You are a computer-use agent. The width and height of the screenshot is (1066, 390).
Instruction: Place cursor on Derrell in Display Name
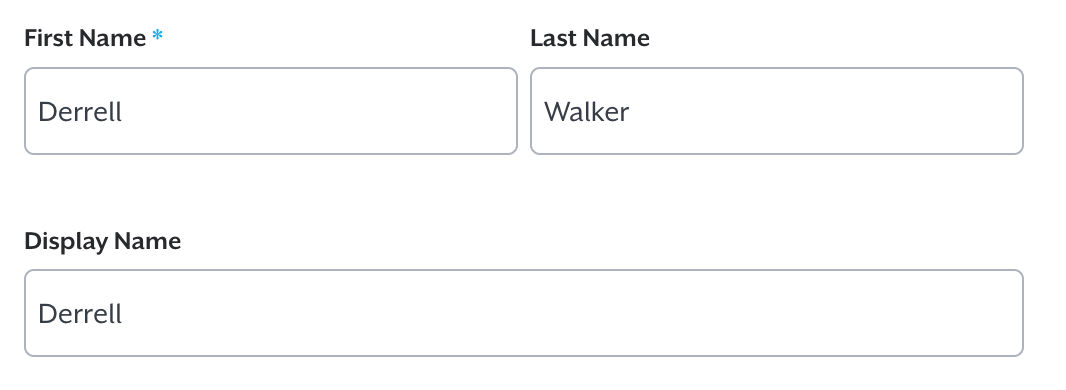pyautogui.click(x=80, y=314)
